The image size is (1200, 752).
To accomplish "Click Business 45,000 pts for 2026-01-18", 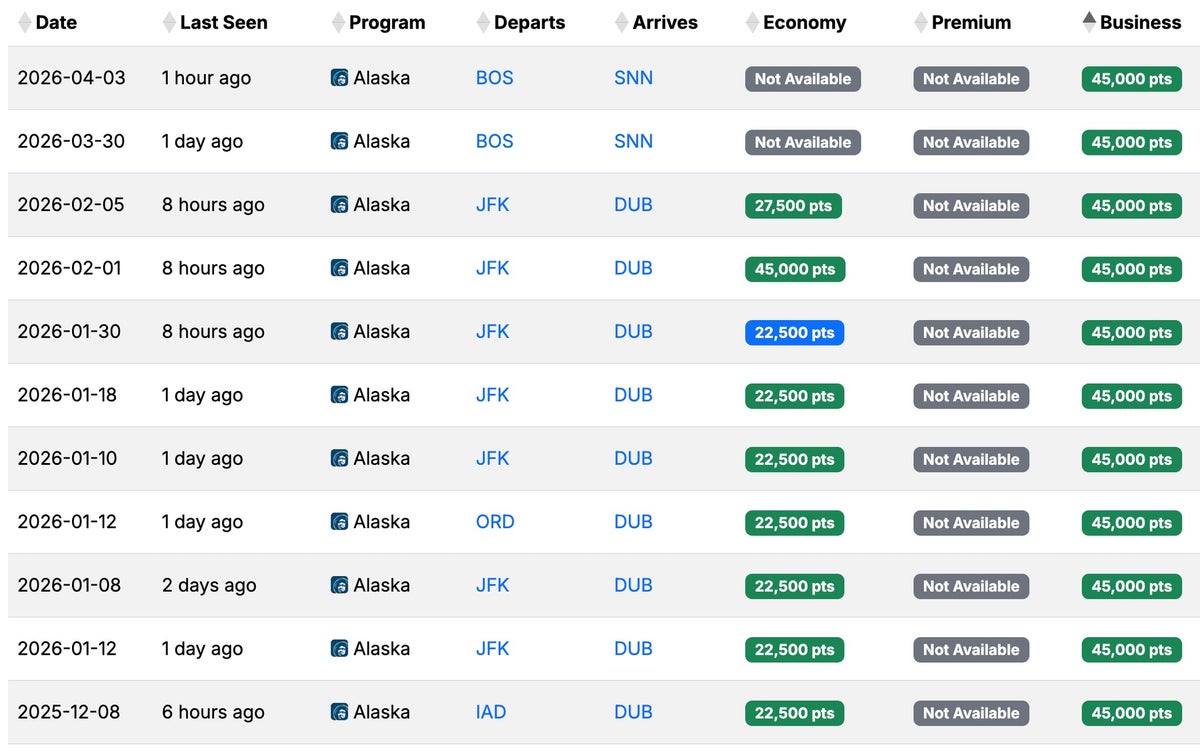I will (1131, 396).
